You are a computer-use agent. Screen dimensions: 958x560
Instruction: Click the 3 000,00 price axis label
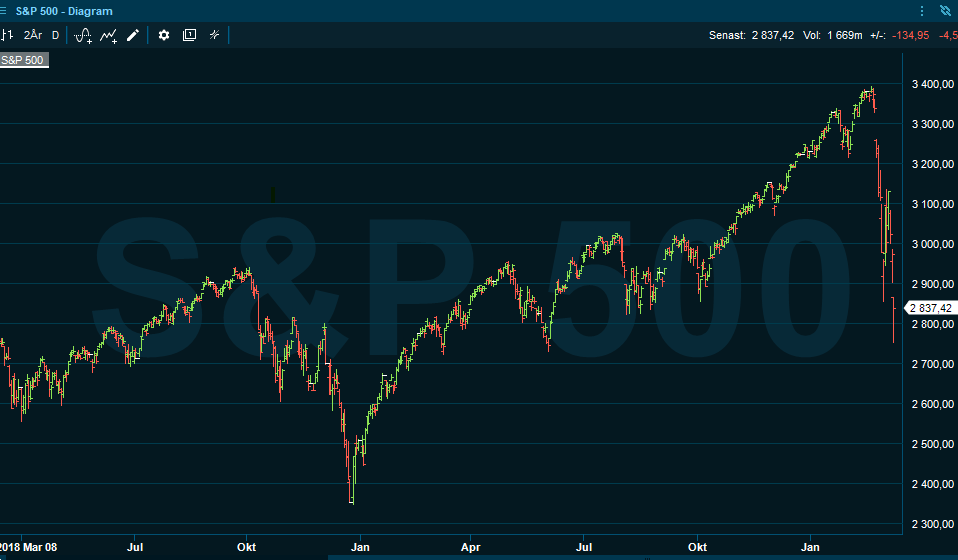tap(932, 244)
